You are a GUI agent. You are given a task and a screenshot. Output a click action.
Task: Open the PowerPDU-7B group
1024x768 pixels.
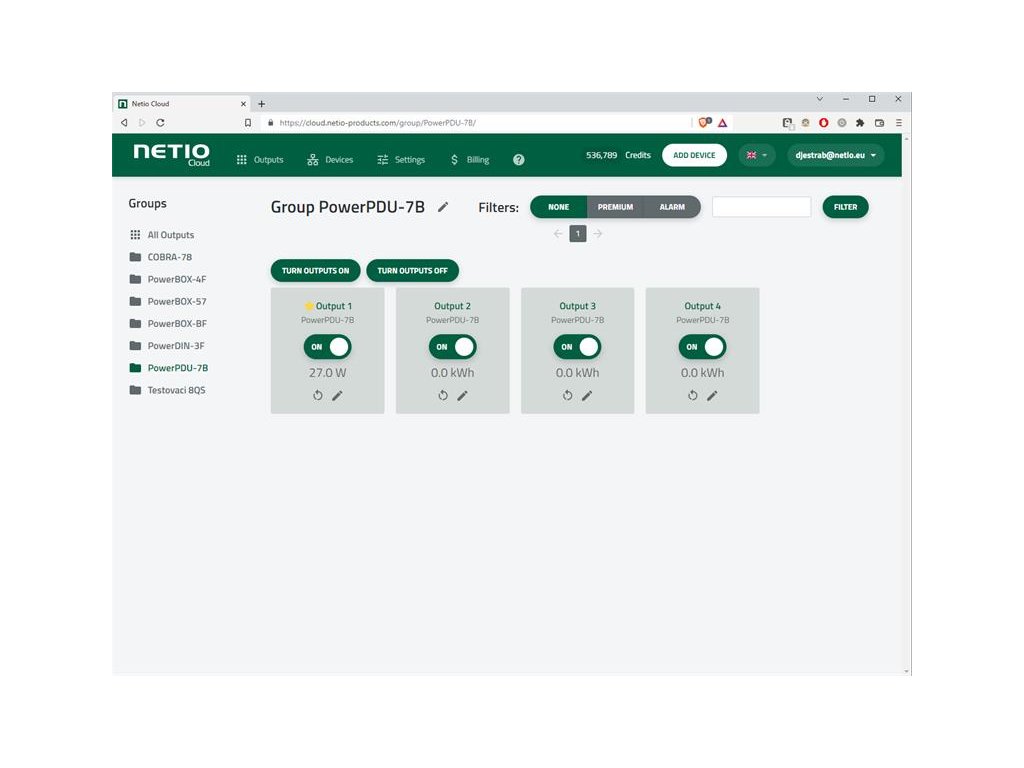click(169, 368)
